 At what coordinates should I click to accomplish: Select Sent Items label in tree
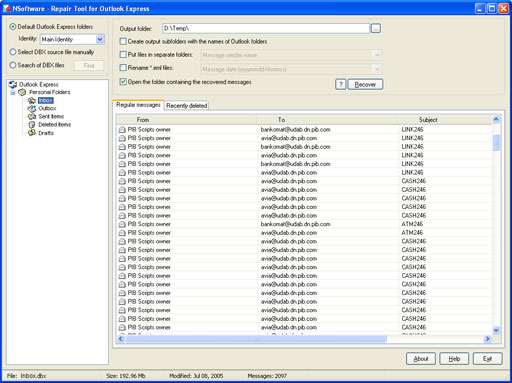click(51, 116)
